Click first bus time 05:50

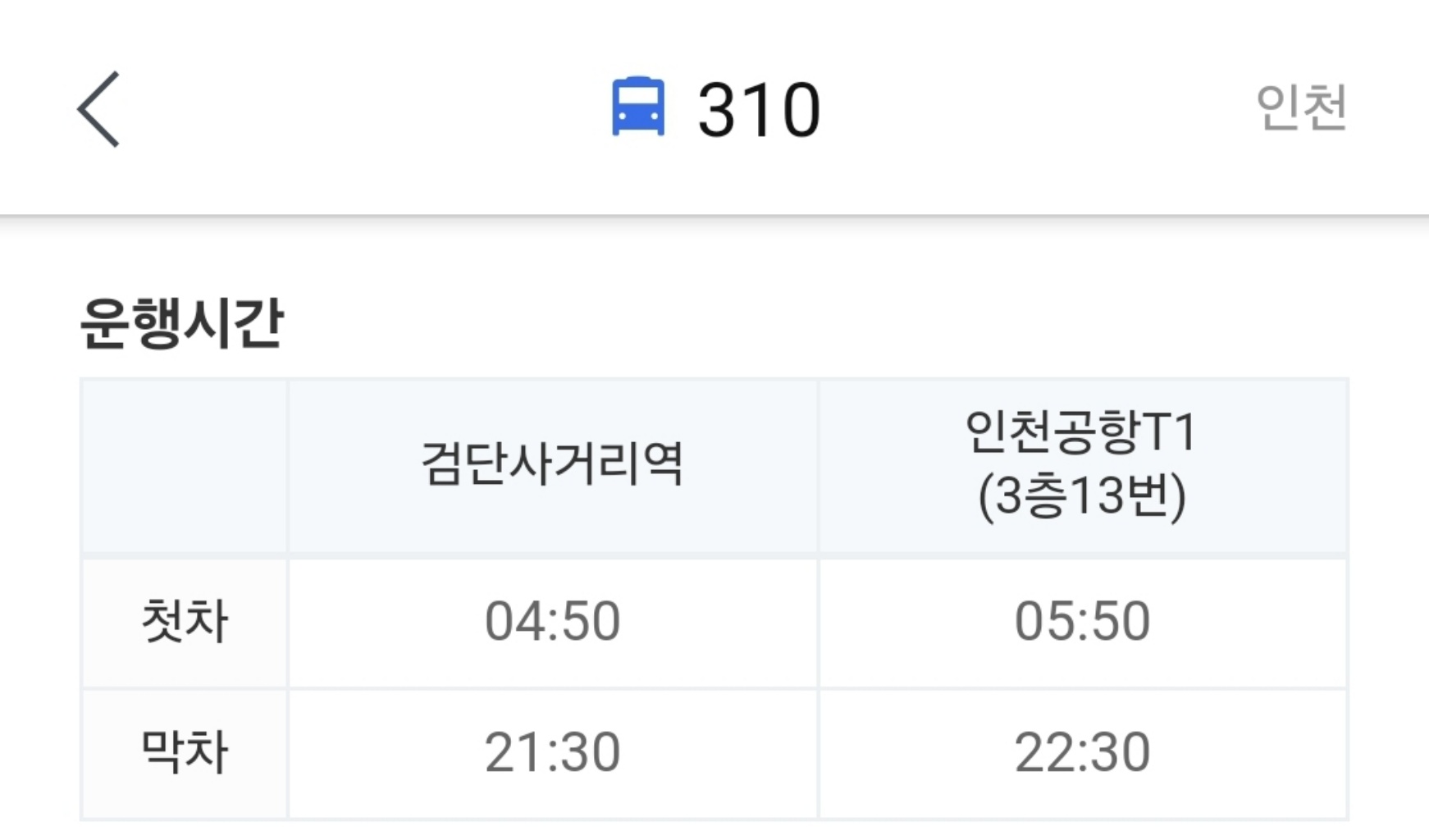point(1082,622)
